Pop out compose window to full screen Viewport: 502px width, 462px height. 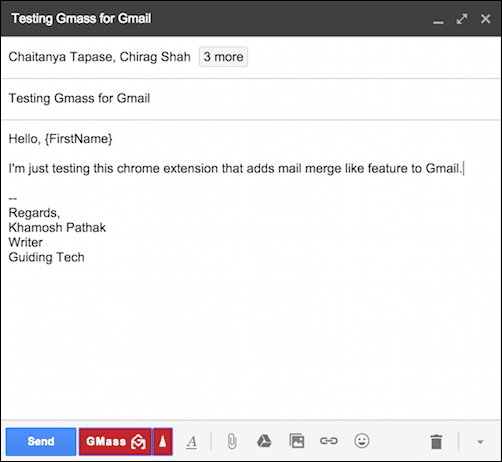pos(462,19)
